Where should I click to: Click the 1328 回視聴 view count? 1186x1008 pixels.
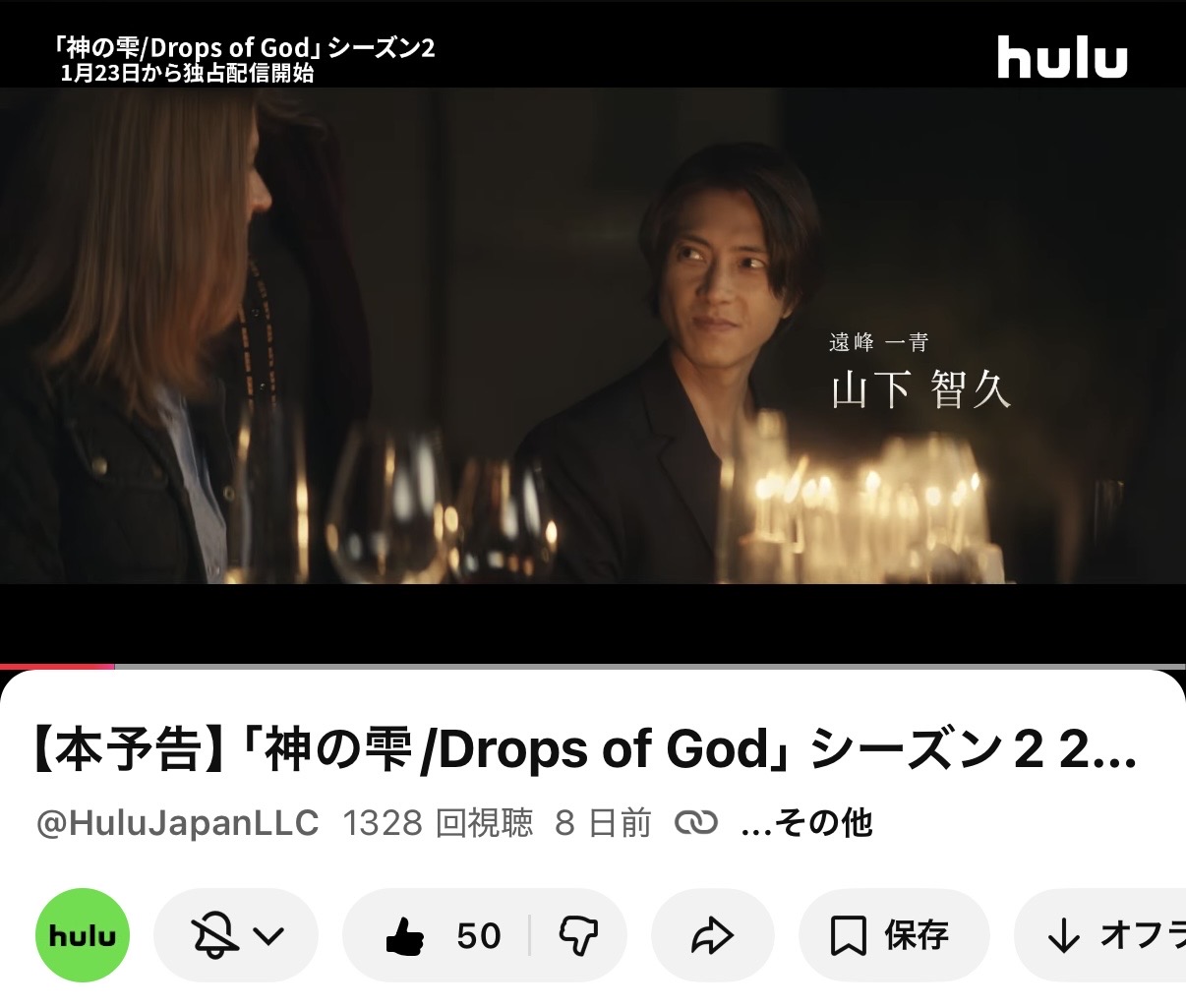438,822
